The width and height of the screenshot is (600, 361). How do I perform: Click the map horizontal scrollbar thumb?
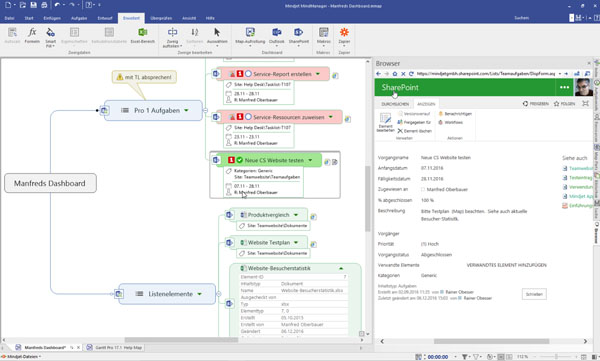(181, 340)
